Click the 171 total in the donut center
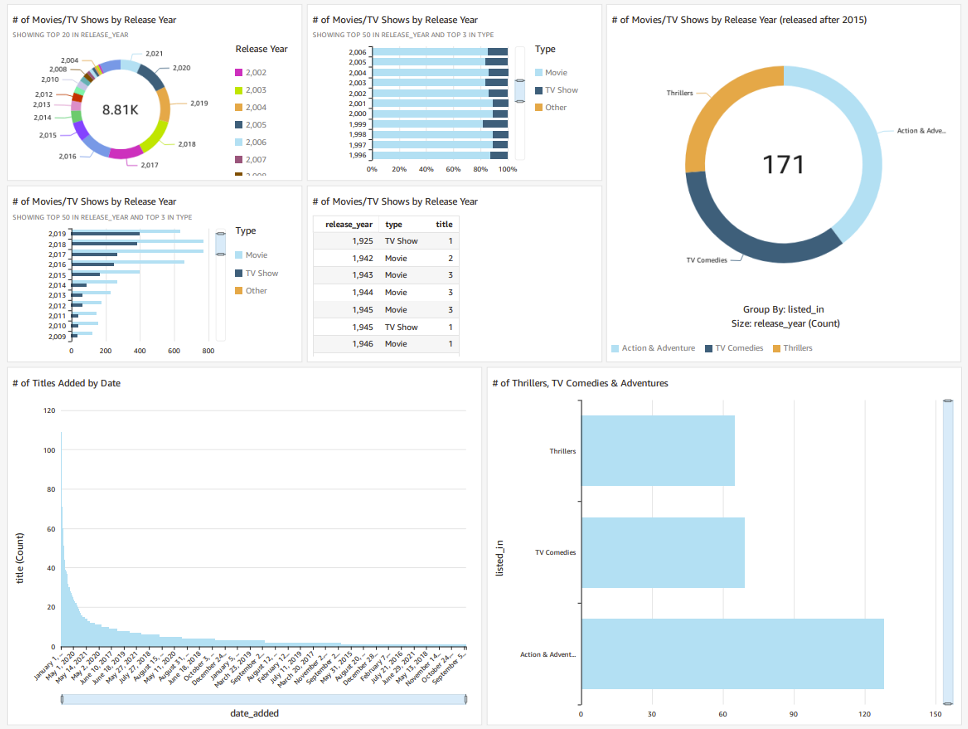This screenshot has width=968, height=729. coord(783,165)
